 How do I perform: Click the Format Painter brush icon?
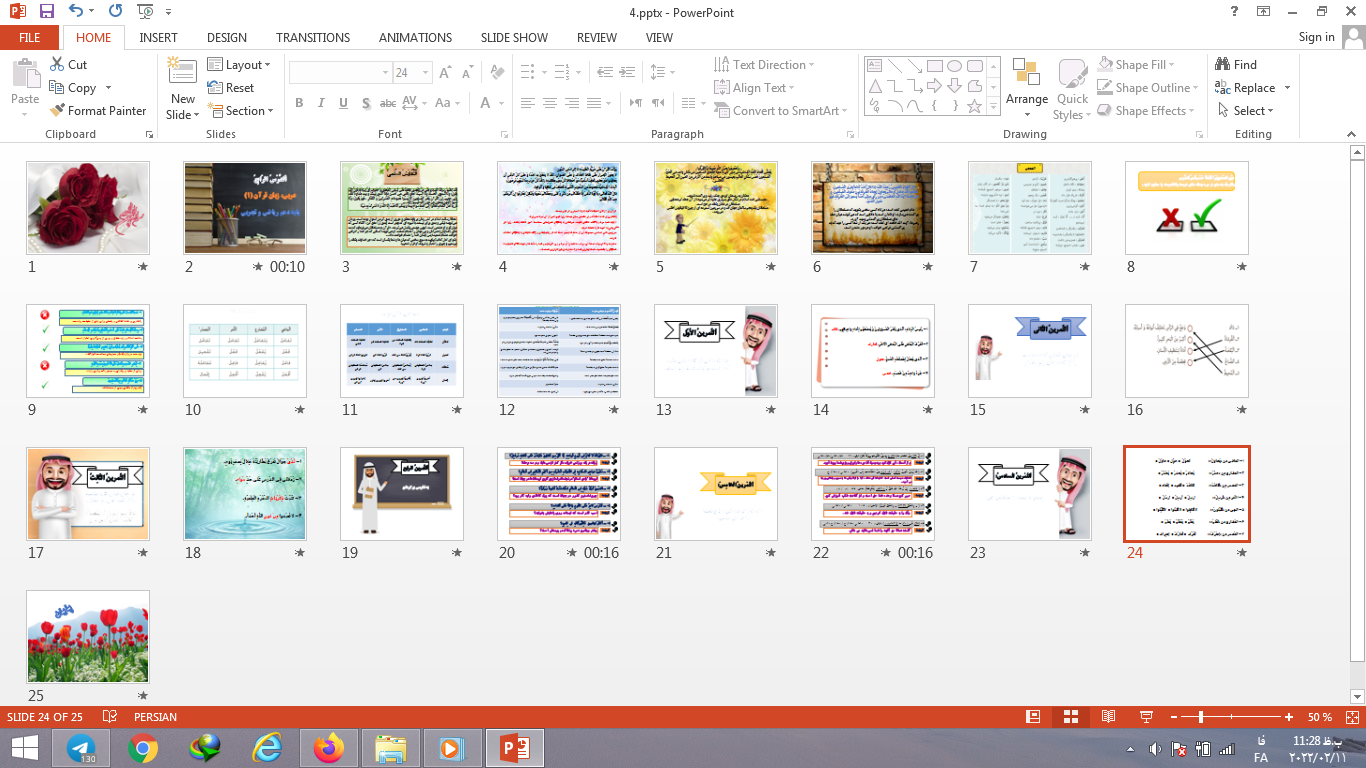pos(58,111)
